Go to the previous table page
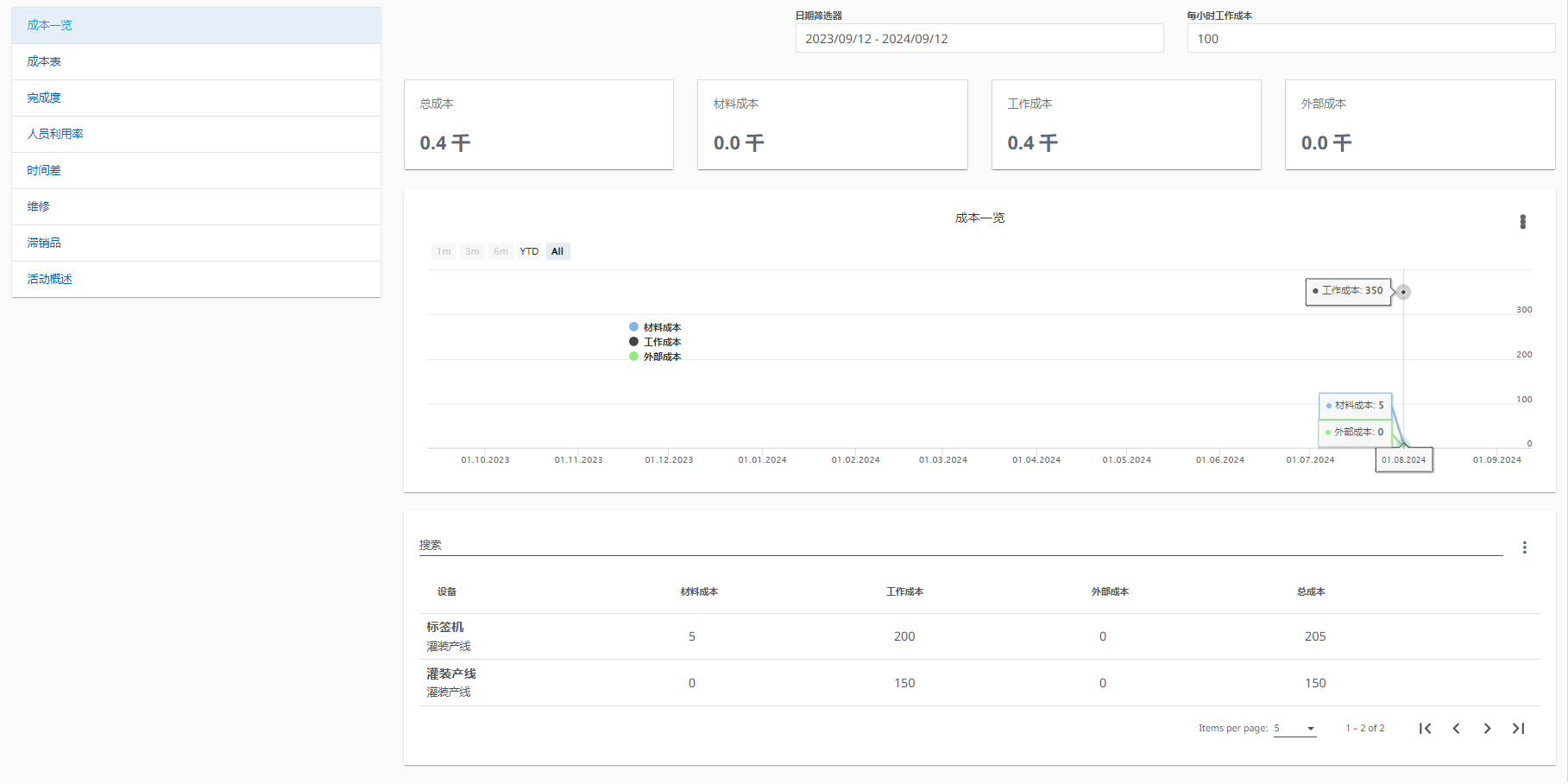Image resolution: width=1568 pixels, height=784 pixels. click(x=1456, y=729)
